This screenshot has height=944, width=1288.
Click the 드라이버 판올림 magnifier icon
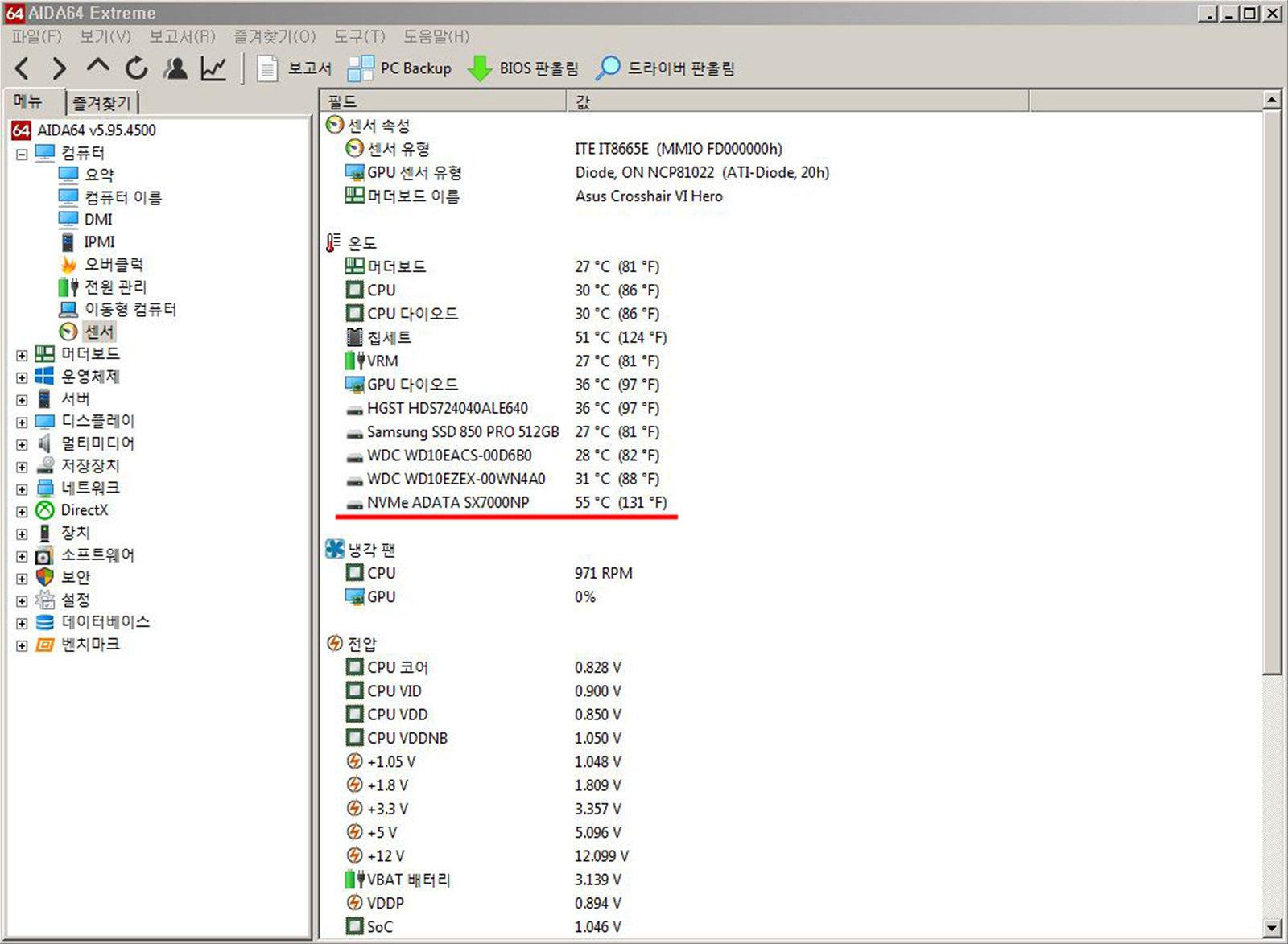pyautogui.click(x=608, y=68)
